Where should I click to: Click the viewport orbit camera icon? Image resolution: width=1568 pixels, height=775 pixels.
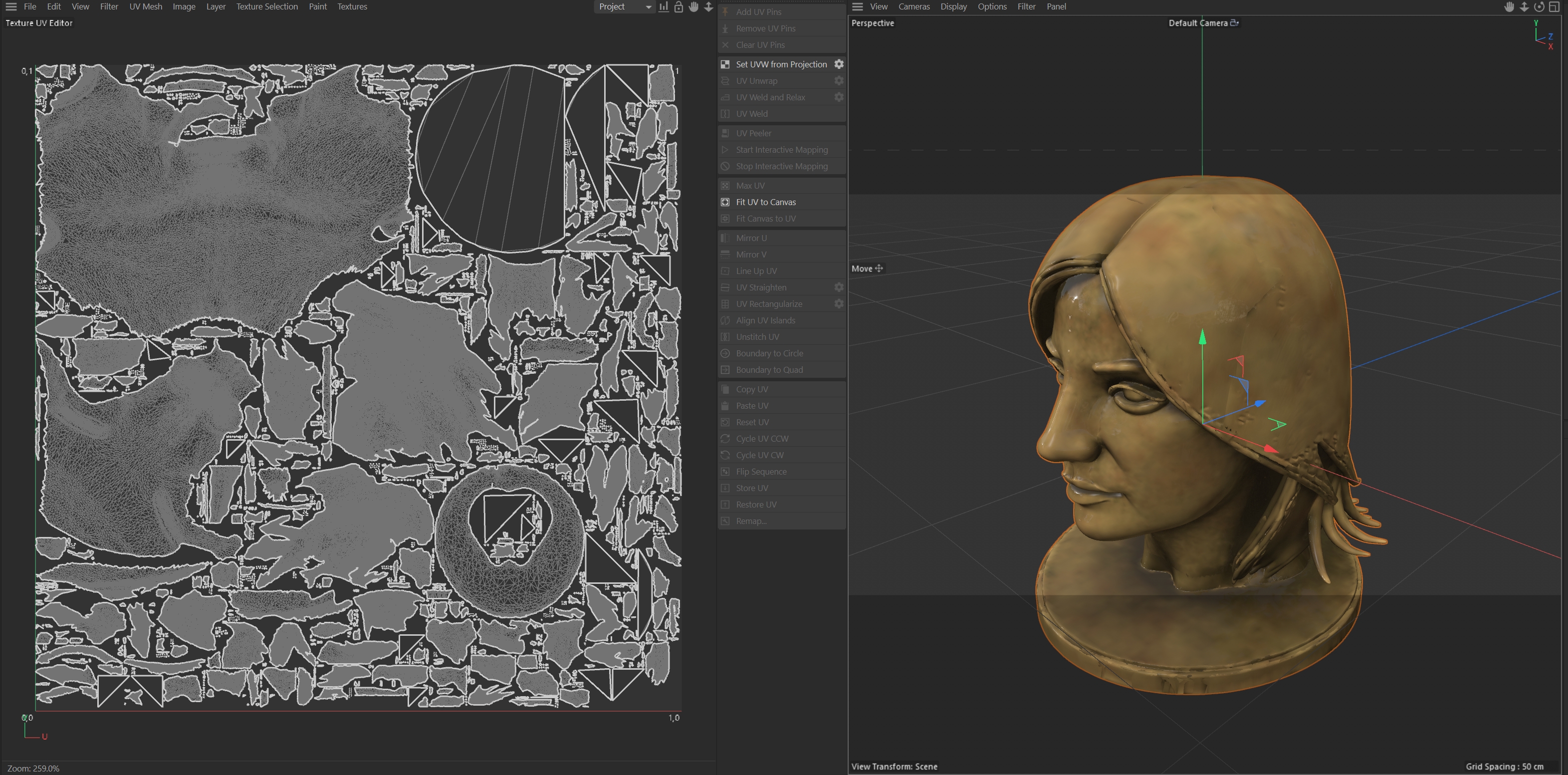coord(1539,6)
